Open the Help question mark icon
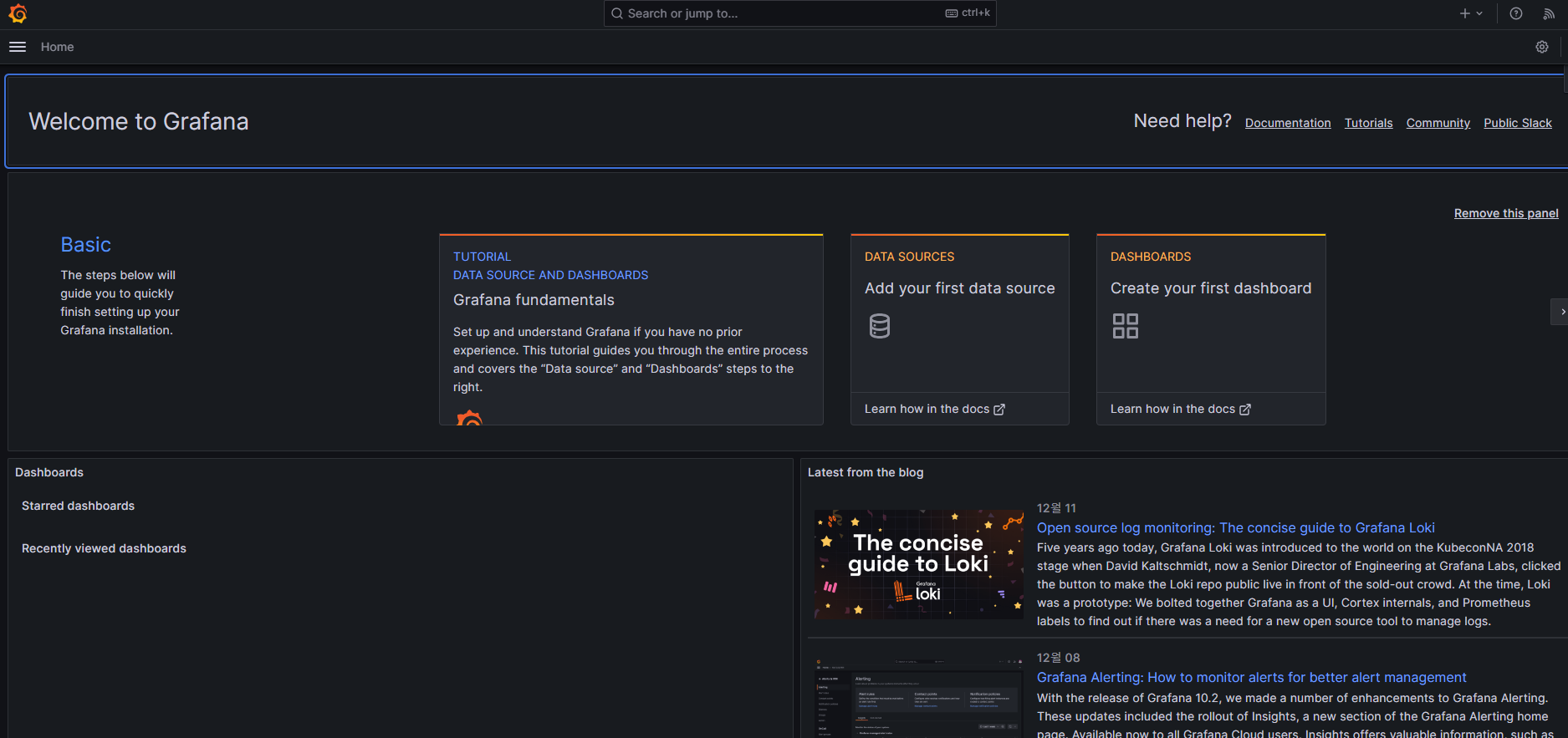The width and height of the screenshot is (1568, 738). (x=1516, y=13)
